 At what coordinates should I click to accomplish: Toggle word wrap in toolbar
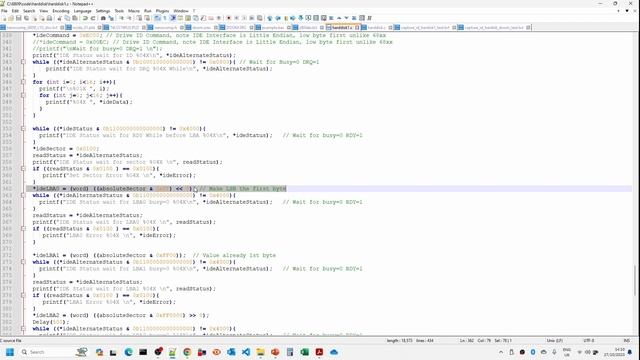click(157, 18)
